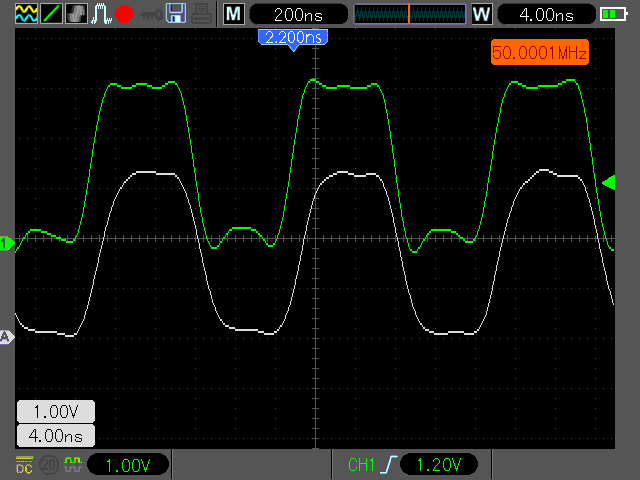Viewport: 640px width, 480px height.
Task: Click the pulse waveform icon in toolbar
Action: coord(100,14)
